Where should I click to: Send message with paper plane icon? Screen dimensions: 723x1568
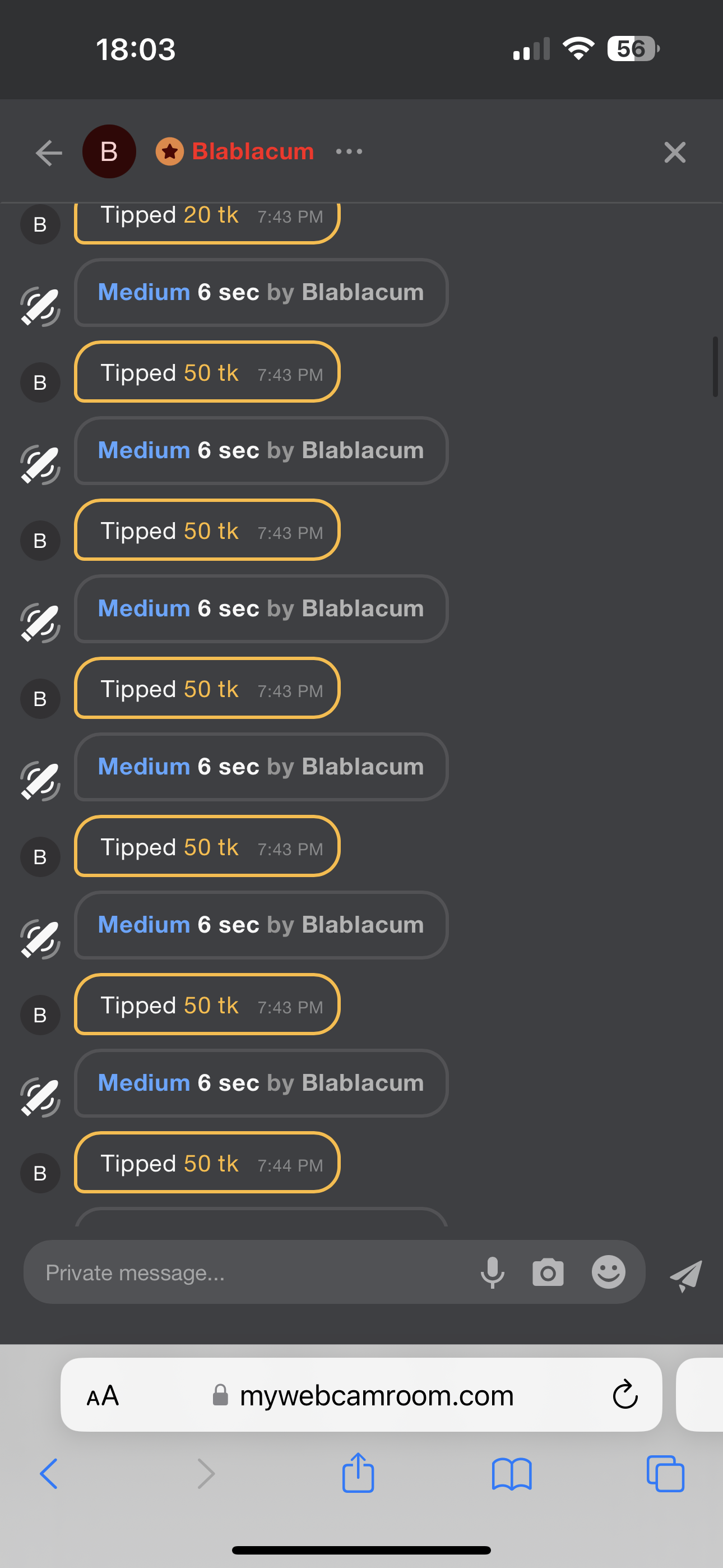(686, 1275)
